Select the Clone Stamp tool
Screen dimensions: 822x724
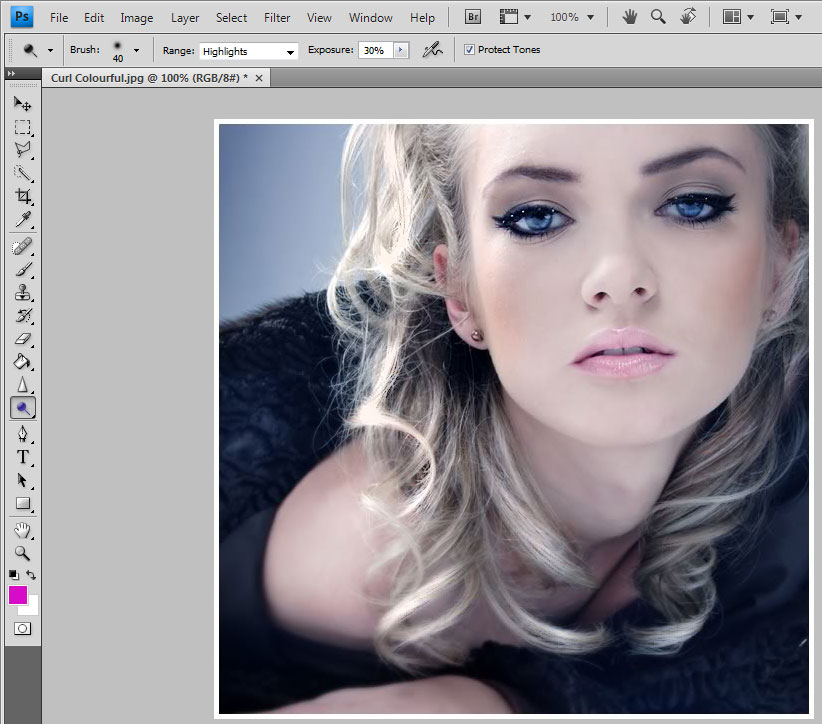tap(23, 293)
